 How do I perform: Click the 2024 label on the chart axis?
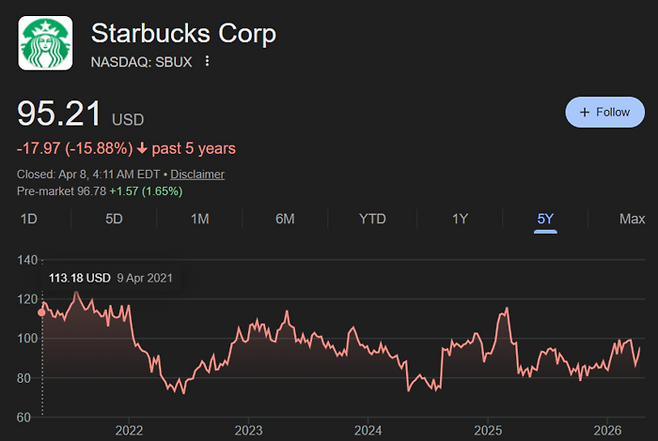pyautogui.click(x=368, y=431)
